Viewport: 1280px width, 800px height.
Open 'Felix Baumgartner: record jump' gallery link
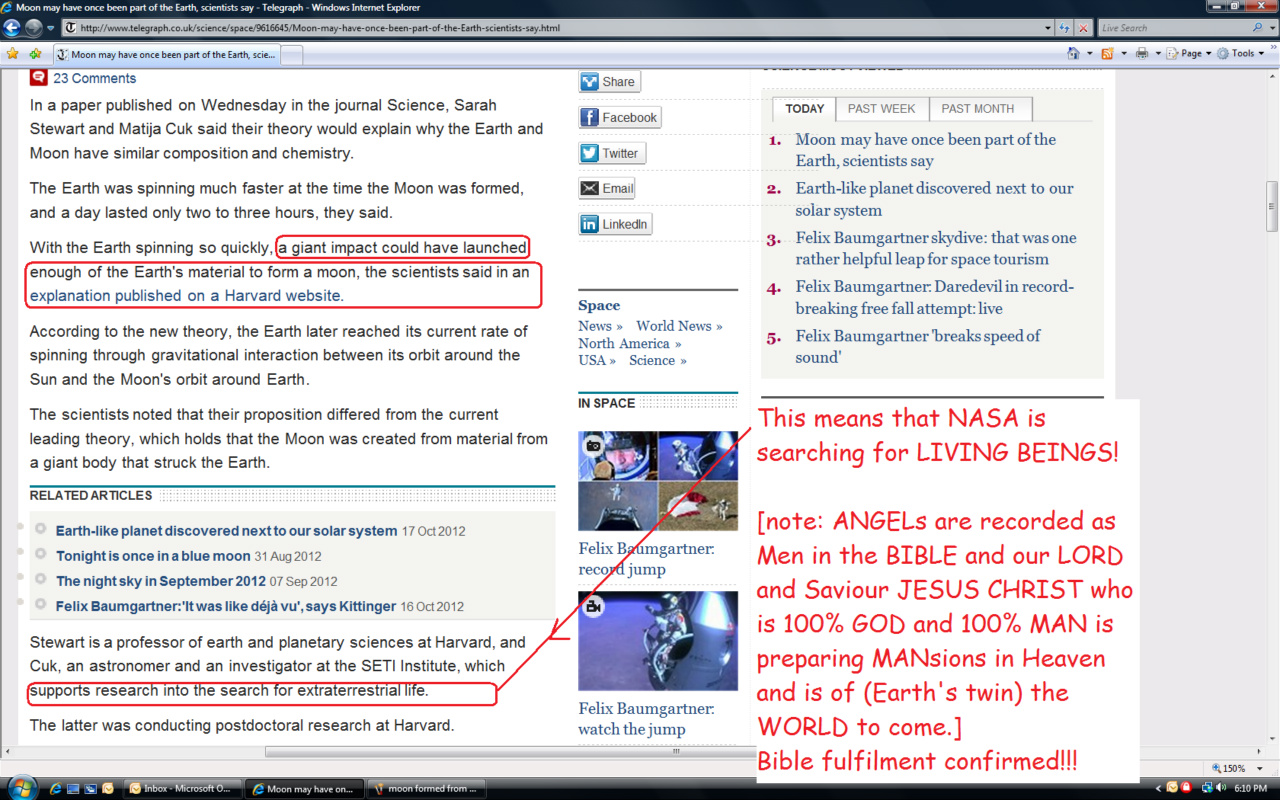pyautogui.click(x=646, y=559)
